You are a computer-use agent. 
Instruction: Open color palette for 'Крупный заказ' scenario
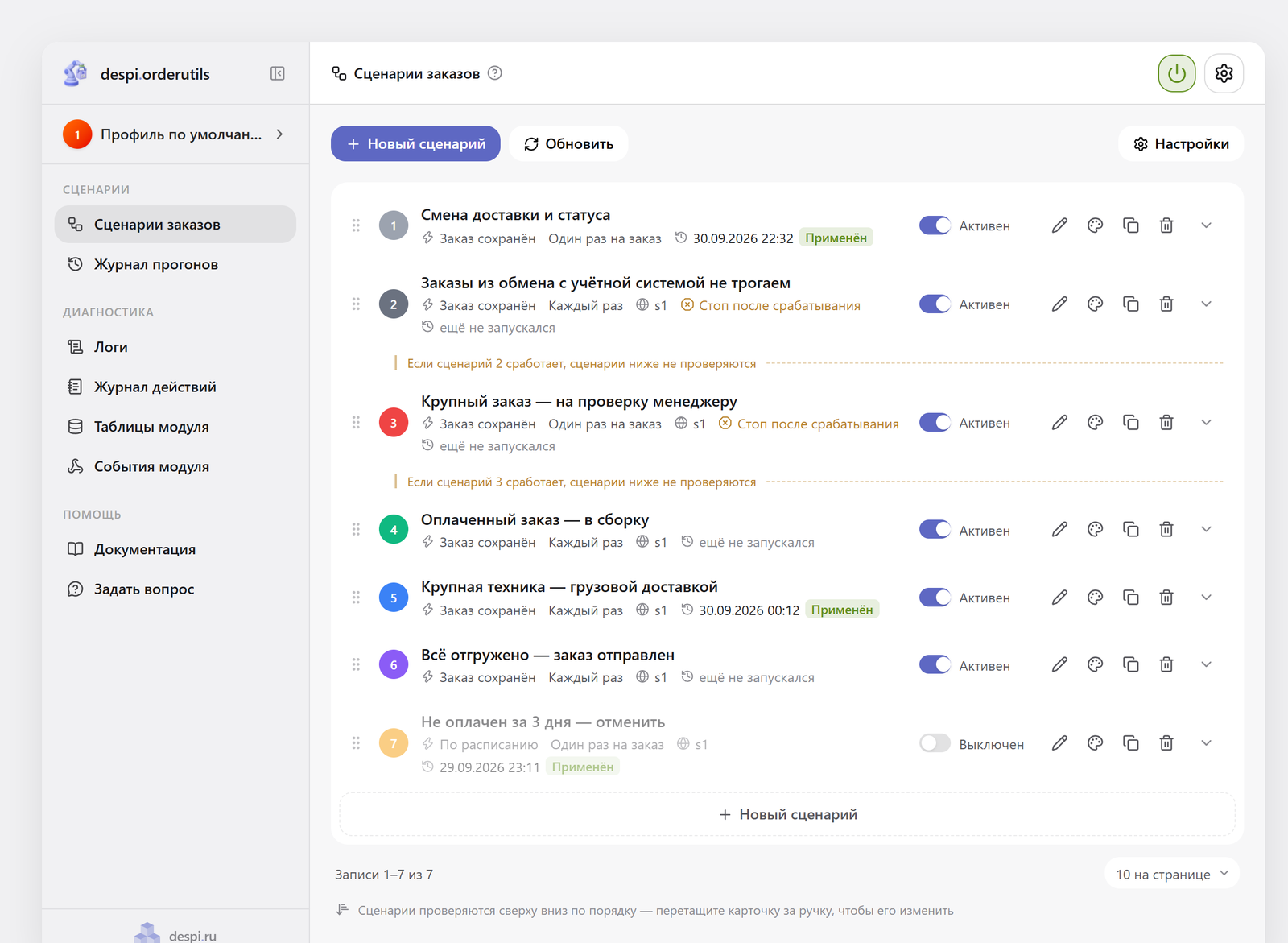(x=1095, y=423)
